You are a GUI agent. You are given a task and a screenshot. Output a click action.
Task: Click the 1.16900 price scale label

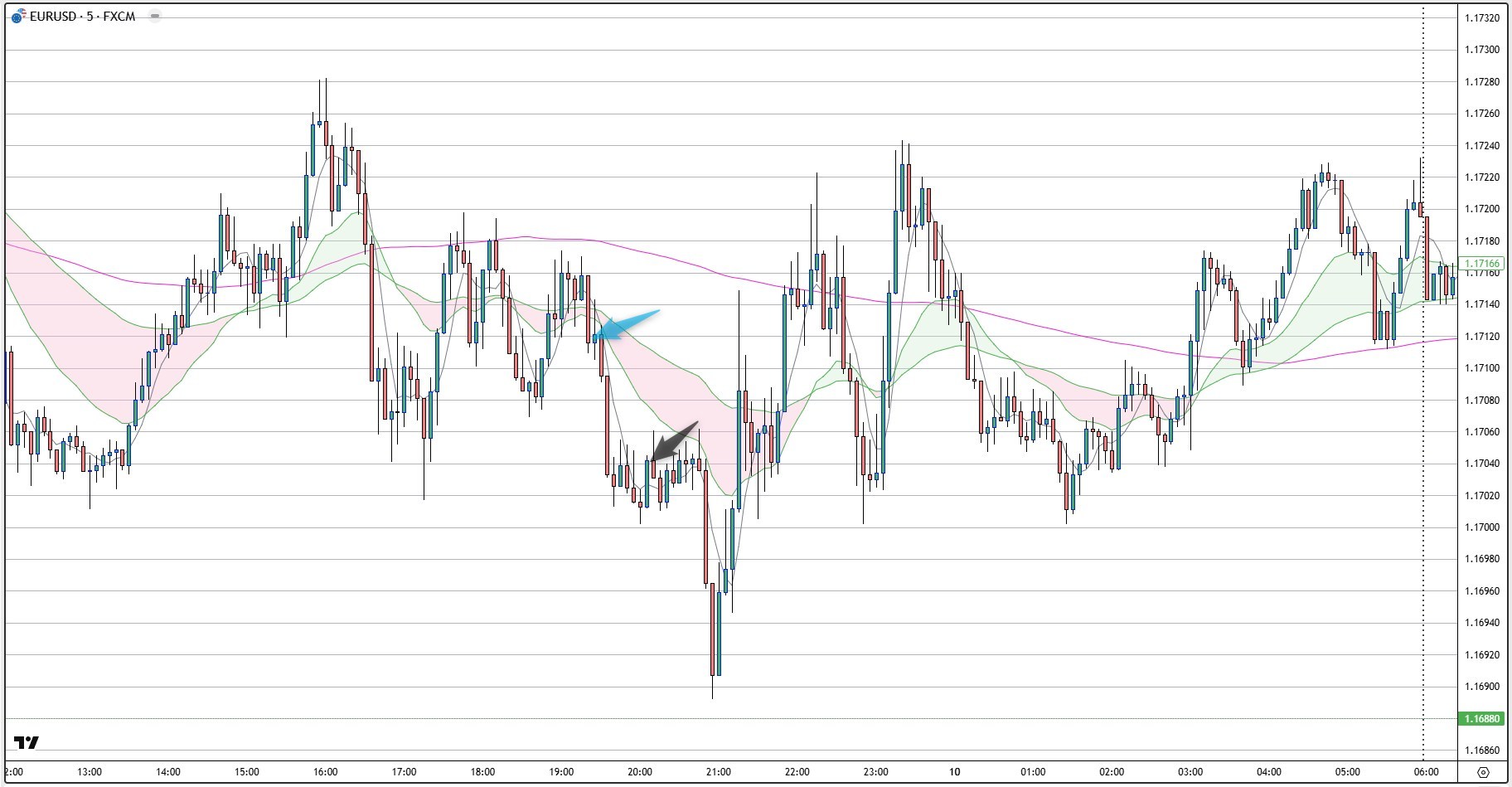[x=1482, y=687]
